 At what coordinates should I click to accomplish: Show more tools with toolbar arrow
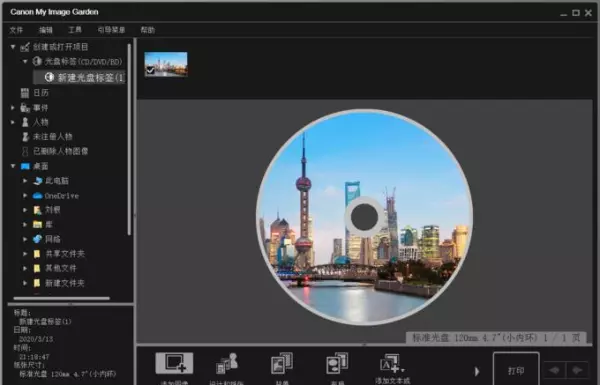click(x=477, y=371)
